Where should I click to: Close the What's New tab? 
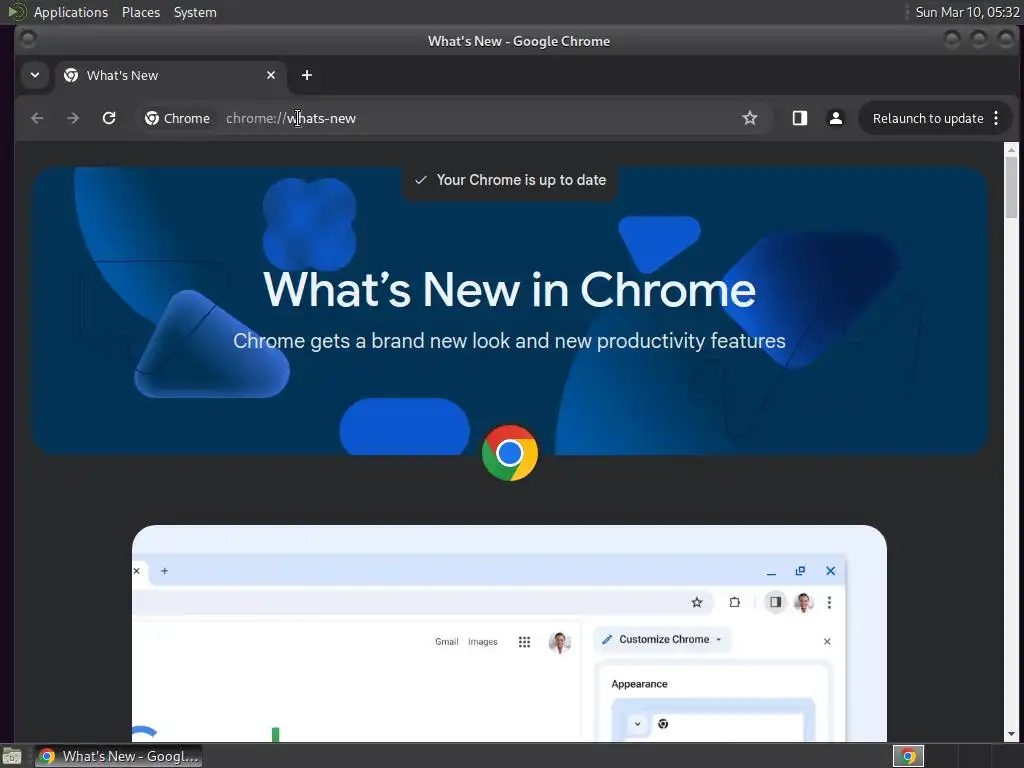pos(271,75)
